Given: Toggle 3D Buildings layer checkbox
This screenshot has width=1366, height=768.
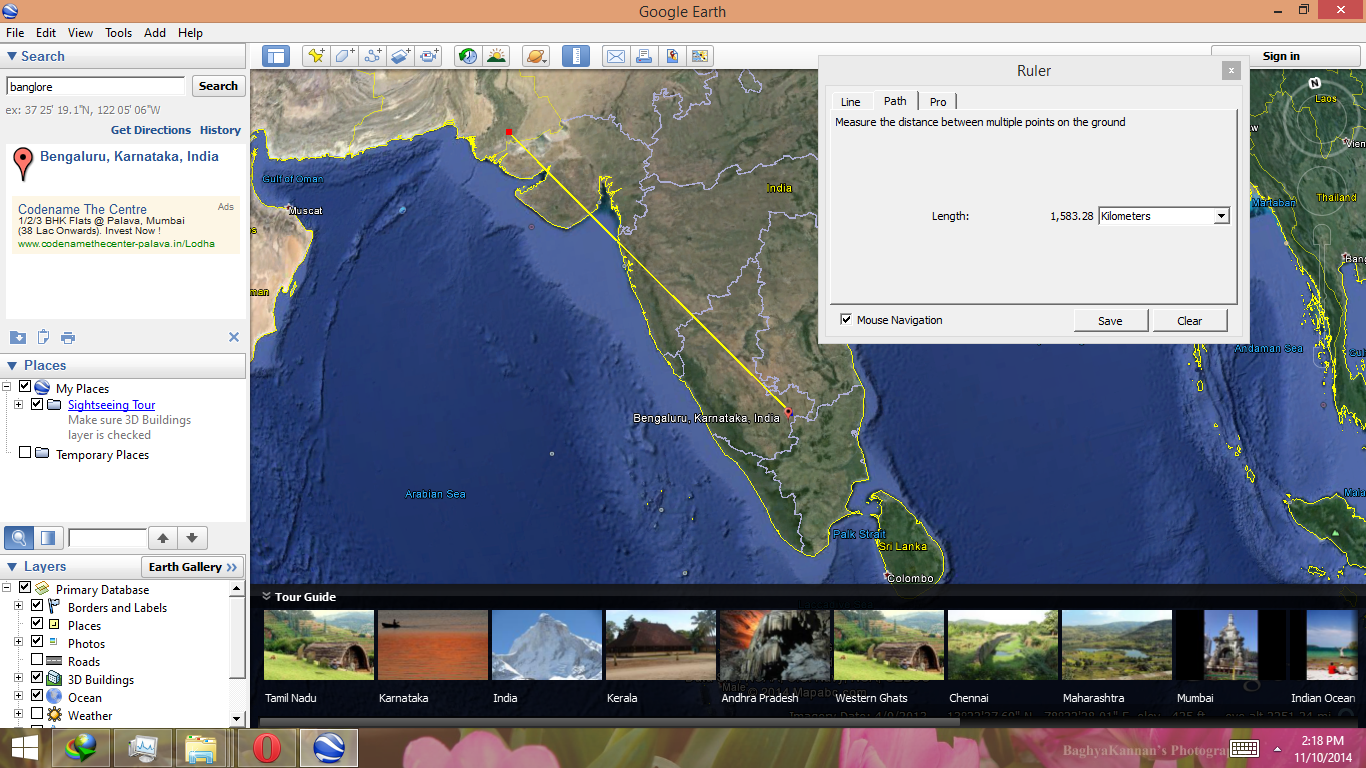Looking at the screenshot, I should pos(37,678).
